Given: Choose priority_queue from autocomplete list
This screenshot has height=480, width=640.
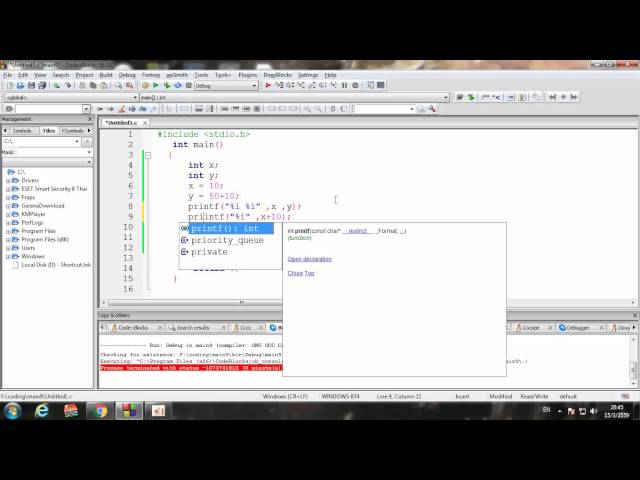Looking at the screenshot, I should pos(227,240).
